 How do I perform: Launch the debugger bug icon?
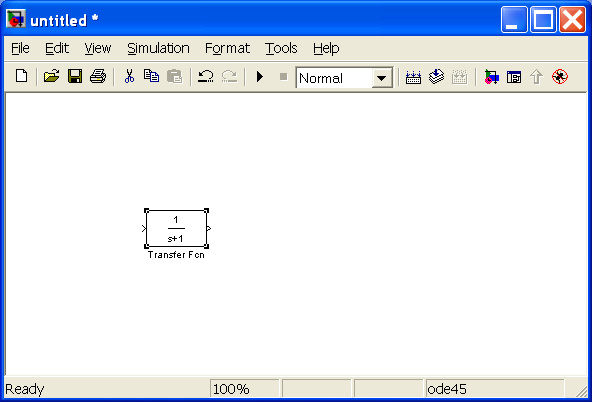pos(560,77)
